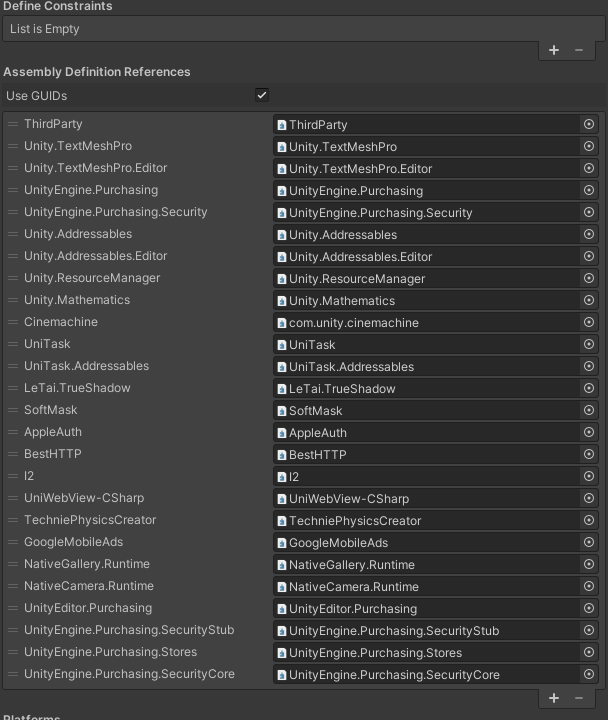This screenshot has width=608, height=720.
Task: Click the Use GUIDs label
Action: [37, 96]
